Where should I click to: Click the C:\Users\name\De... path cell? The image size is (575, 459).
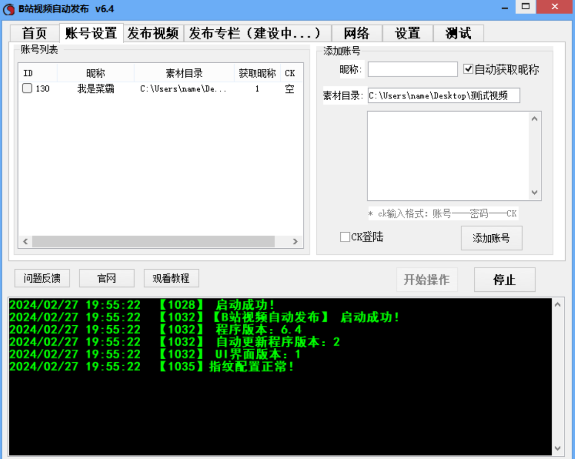tap(183, 89)
